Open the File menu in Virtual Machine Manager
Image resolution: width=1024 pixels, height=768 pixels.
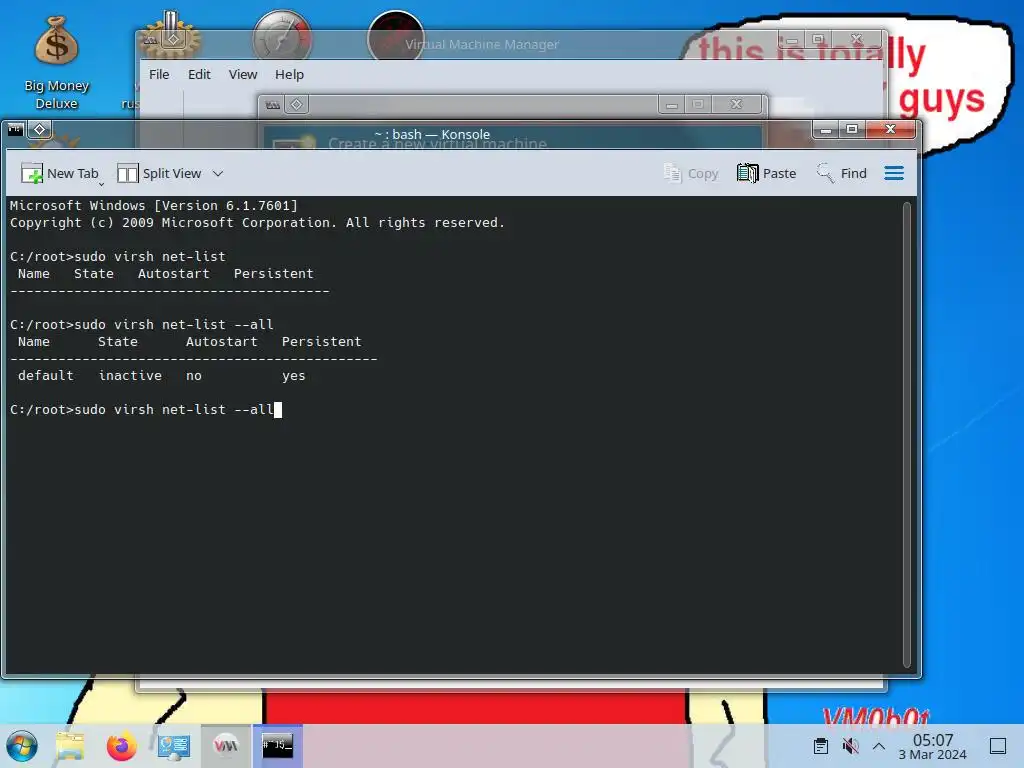[159, 74]
